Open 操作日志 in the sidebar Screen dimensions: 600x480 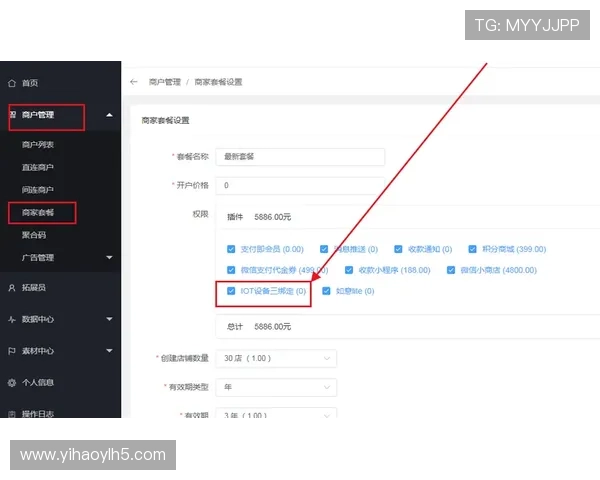coord(38,413)
